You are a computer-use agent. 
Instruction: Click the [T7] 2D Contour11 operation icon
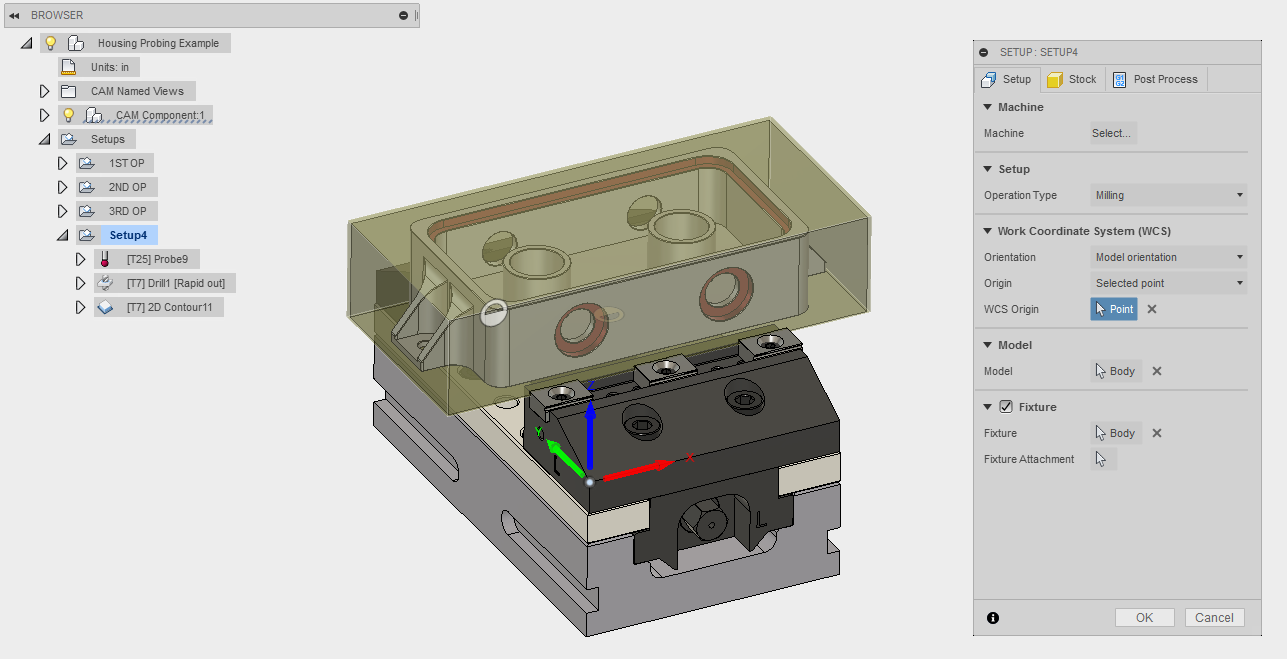(104, 306)
